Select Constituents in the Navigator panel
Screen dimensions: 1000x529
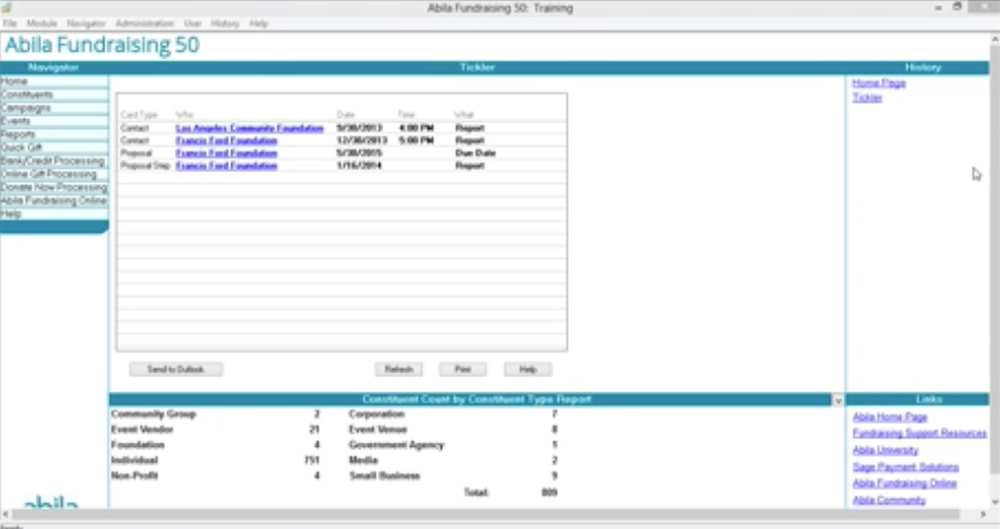[54, 94]
